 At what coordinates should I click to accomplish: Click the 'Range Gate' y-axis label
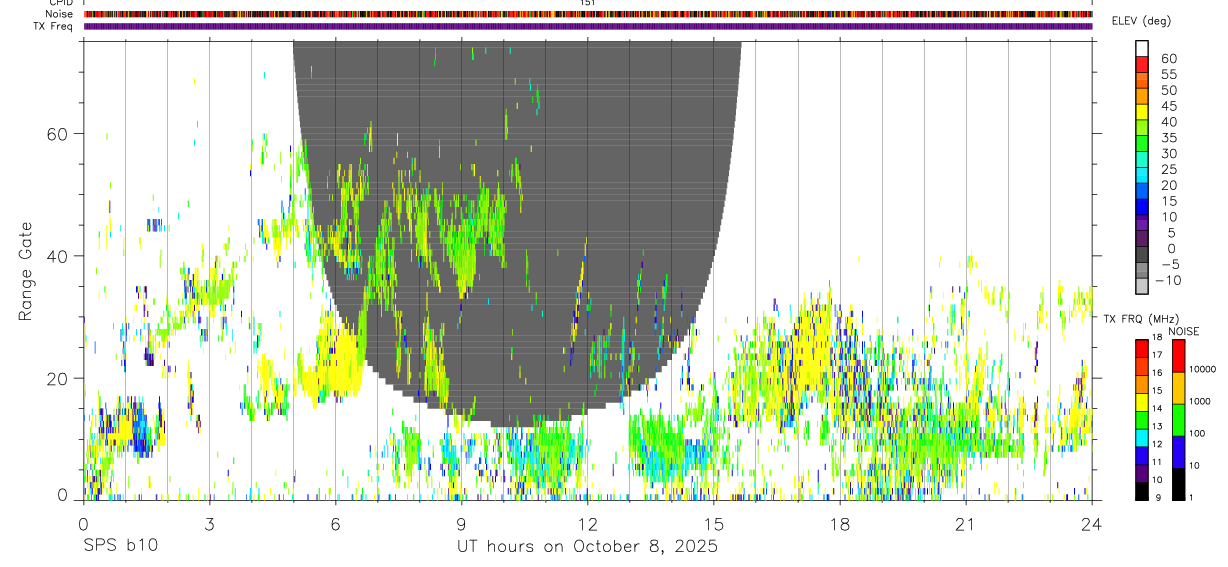(26, 270)
